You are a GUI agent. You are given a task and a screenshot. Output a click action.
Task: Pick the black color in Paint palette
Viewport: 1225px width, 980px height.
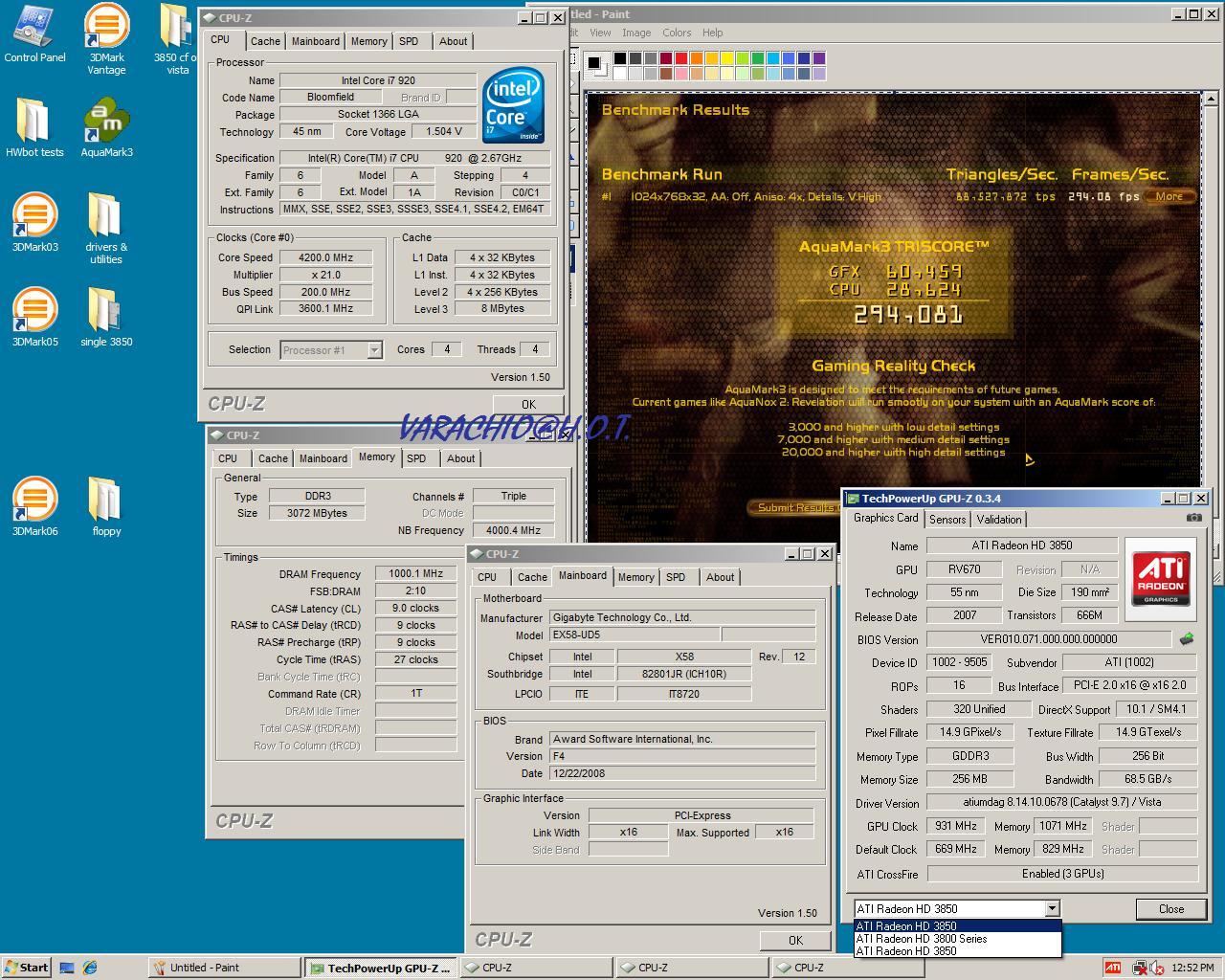click(619, 59)
